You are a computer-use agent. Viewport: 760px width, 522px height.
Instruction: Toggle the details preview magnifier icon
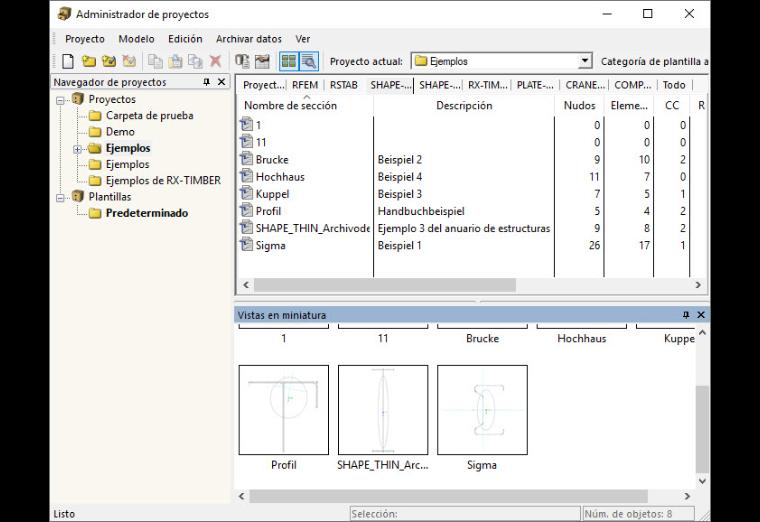point(309,62)
